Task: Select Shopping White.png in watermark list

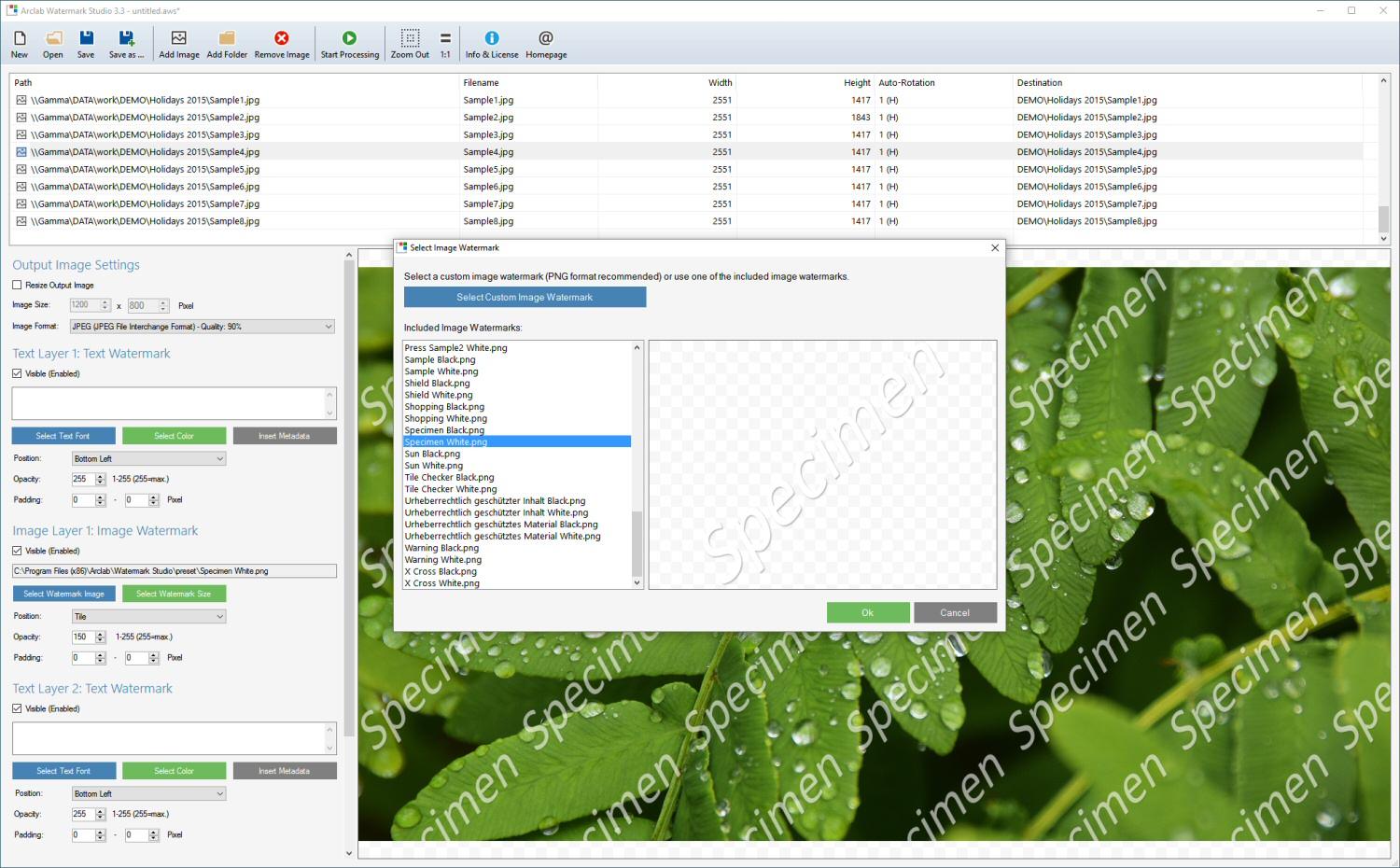Action: [x=446, y=419]
